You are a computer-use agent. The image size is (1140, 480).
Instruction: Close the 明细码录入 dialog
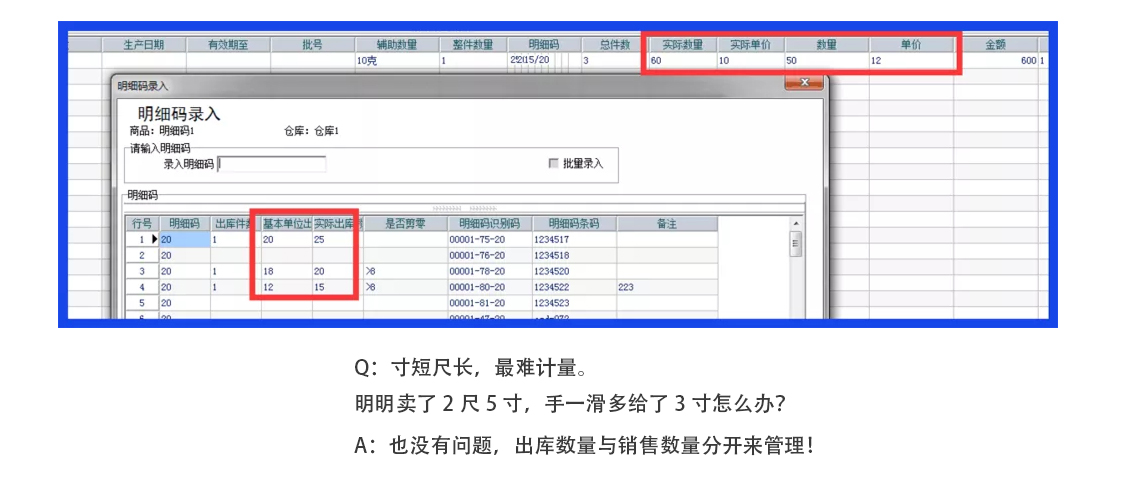[x=803, y=84]
